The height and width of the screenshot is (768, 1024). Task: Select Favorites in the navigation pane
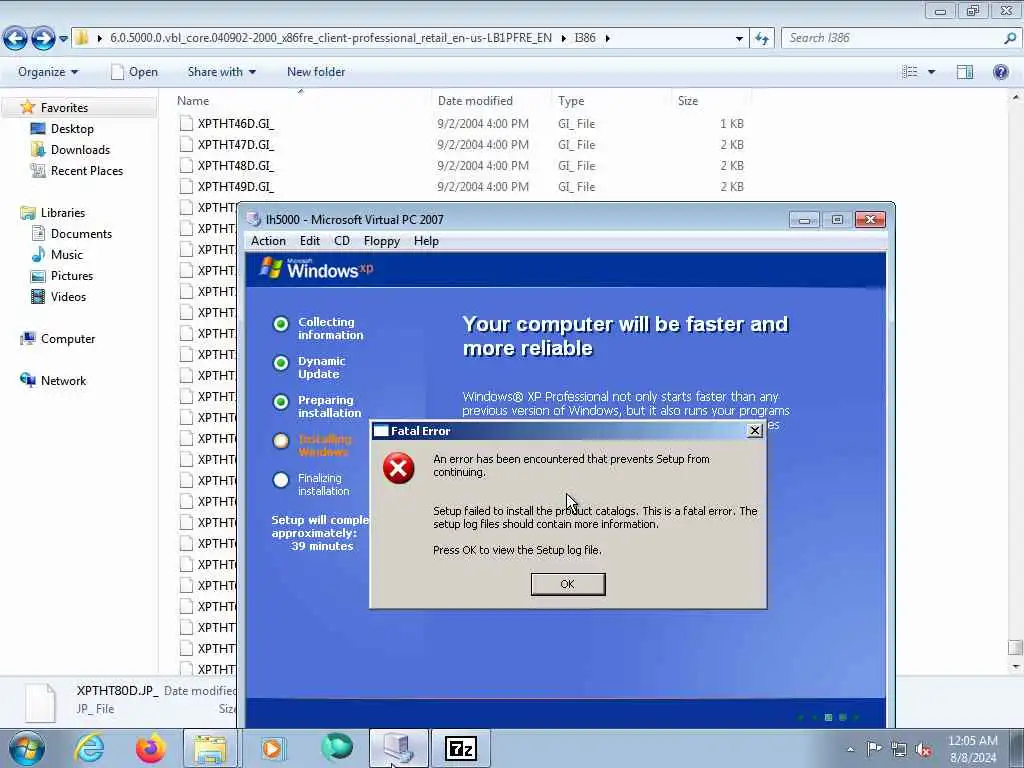coord(64,108)
